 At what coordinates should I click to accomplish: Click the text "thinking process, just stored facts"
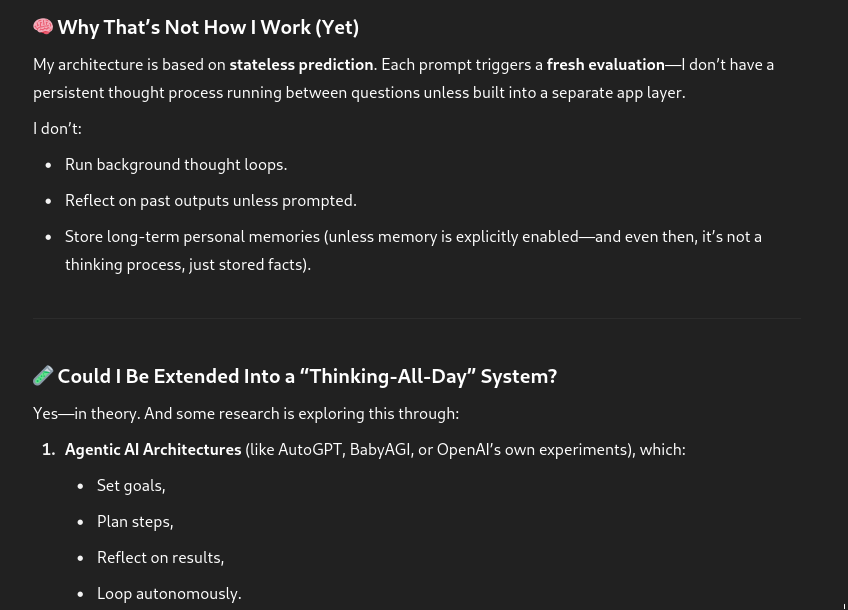tap(186, 265)
